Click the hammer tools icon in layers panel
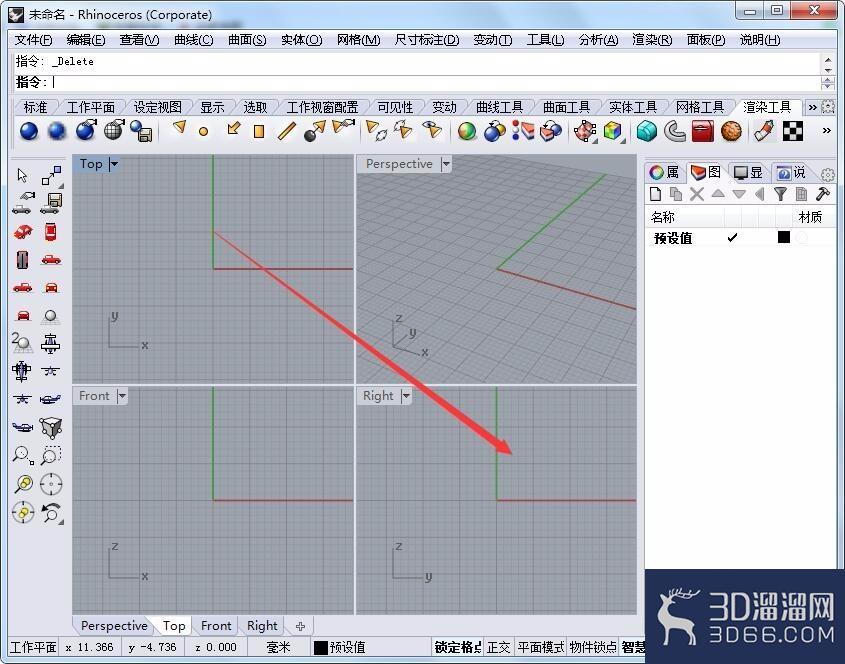The height and width of the screenshot is (664, 845). [822, 194]
